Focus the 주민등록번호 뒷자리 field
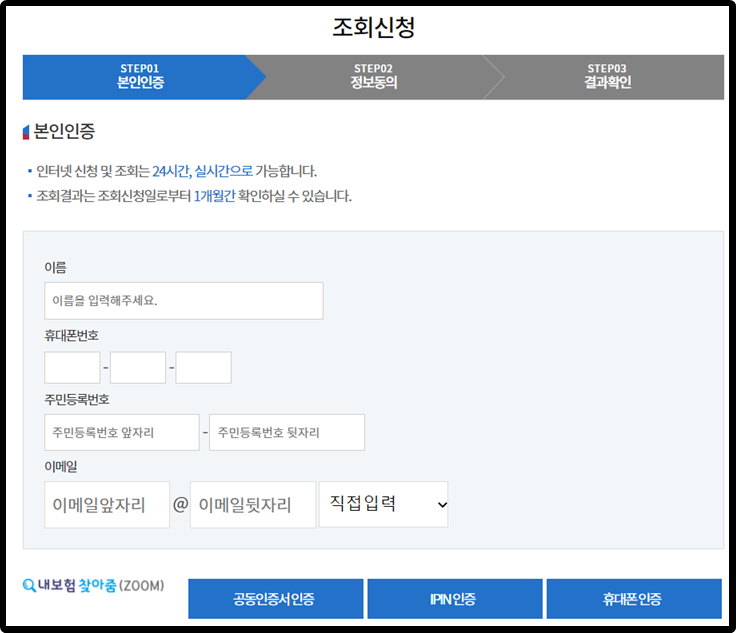Screen dimensions: 736x633 point(287,432)
